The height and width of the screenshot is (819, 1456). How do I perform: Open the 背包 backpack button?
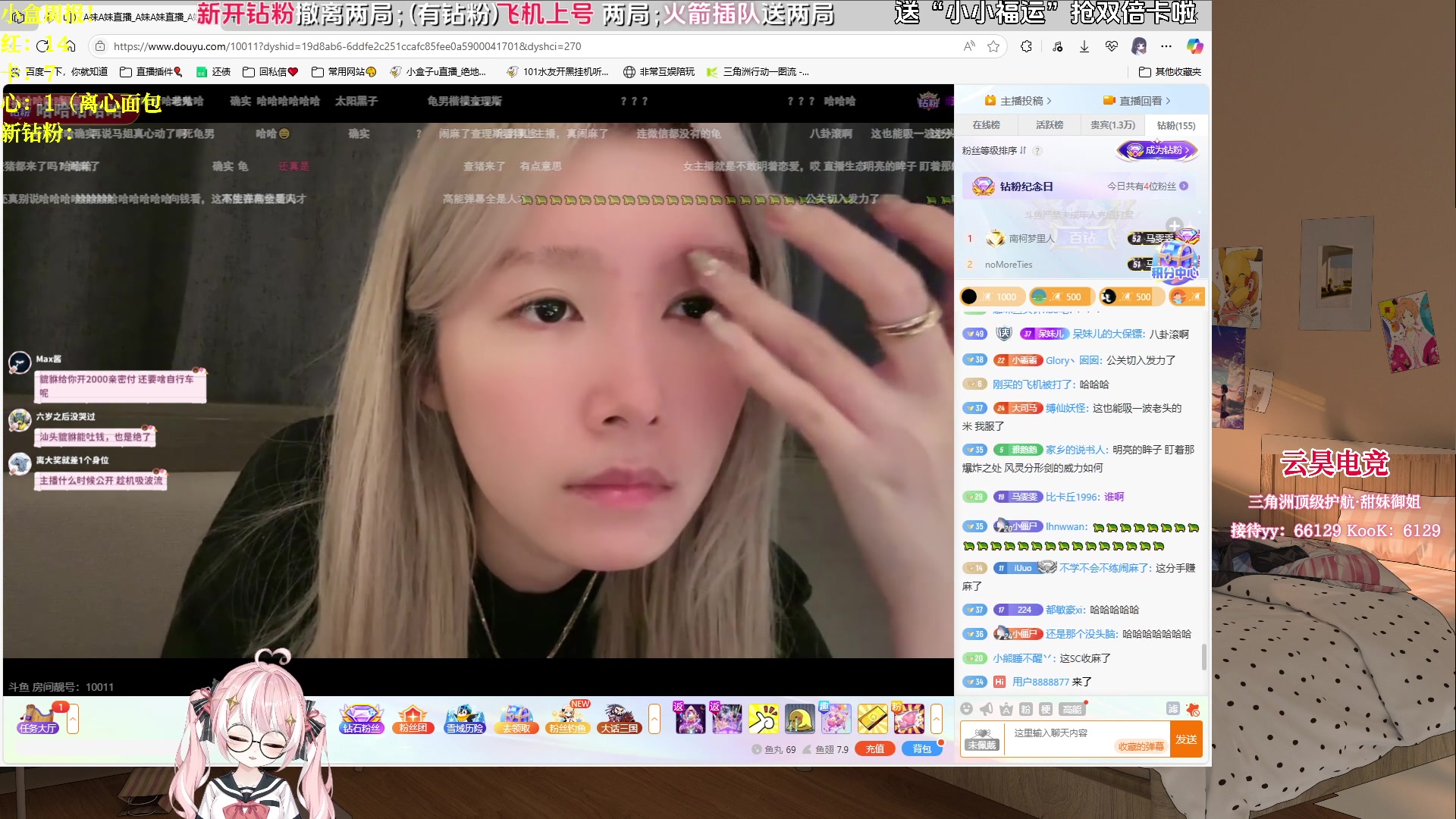click(x=921, y=749)
